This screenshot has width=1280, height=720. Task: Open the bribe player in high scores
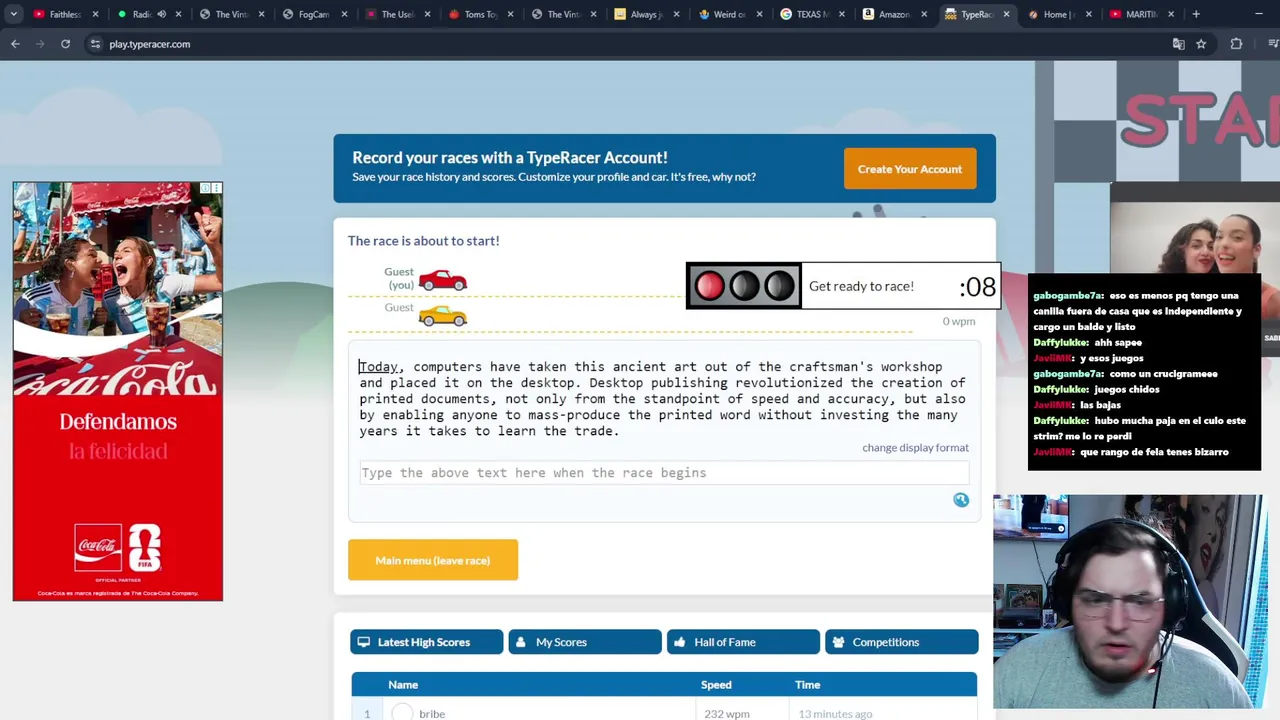[432, 714]
